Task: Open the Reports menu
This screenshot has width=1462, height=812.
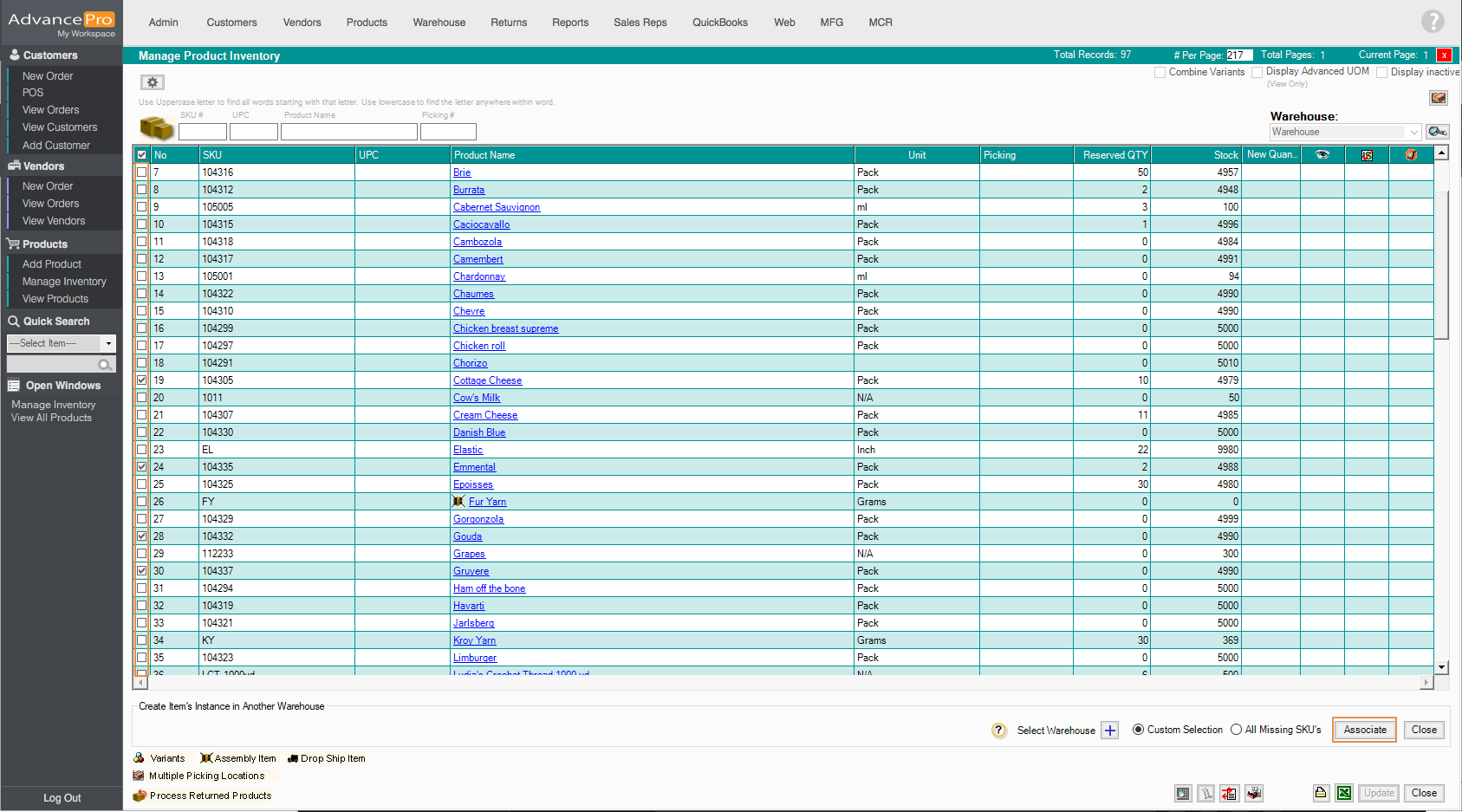Action: [x=569, y=23]
